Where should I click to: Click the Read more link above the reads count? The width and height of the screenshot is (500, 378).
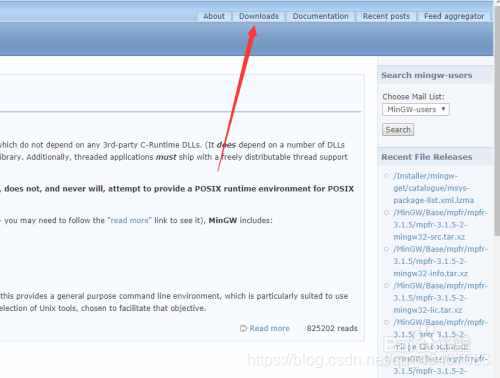270,328
